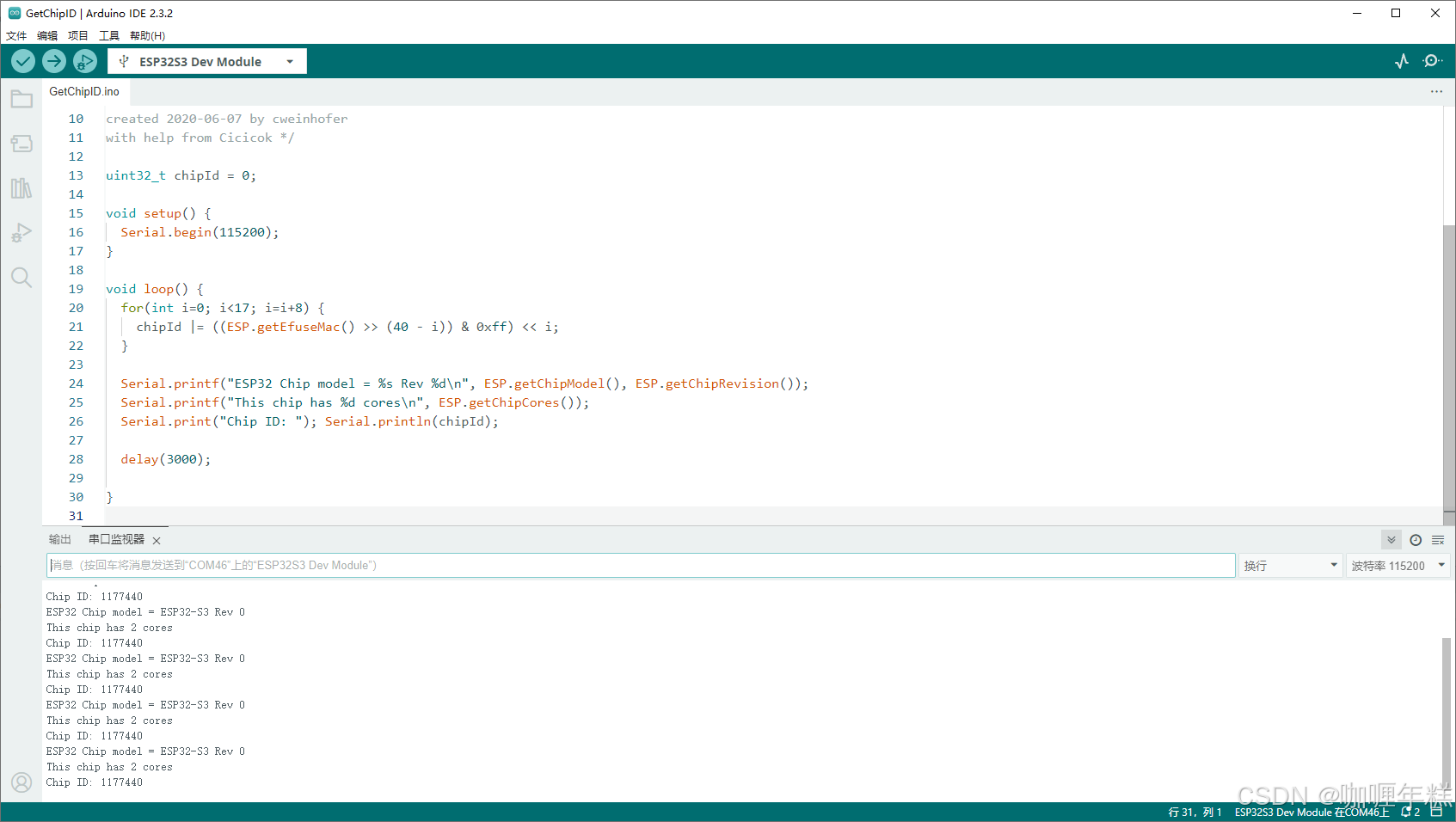Screen dimensions: 1456x822
Task: Click the Upload arrow button
Action: (x=54, y=61)
